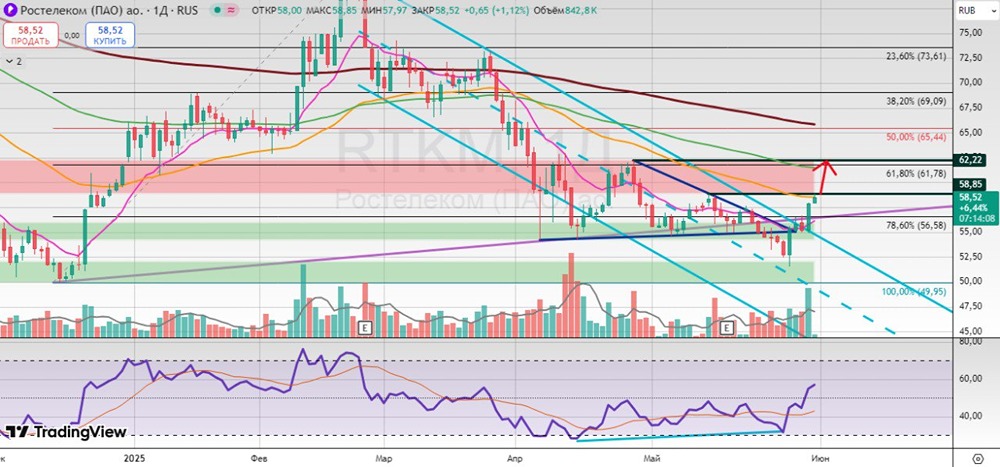Click 52,50 on the price scale

click(x=969, y=256)
